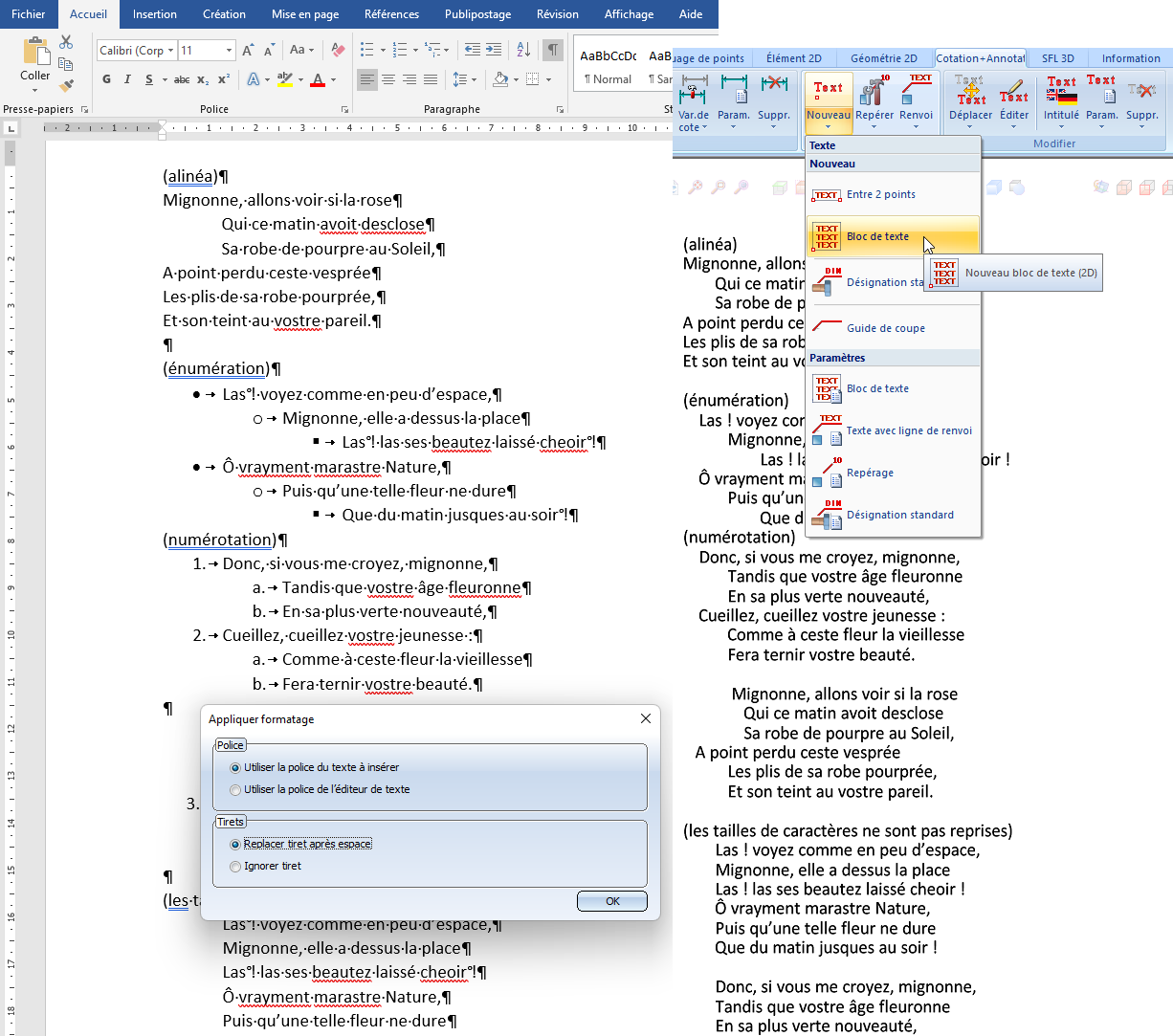Toggle bold (G) formatting
1173x1036 pixels.
(x=106, y=79)
